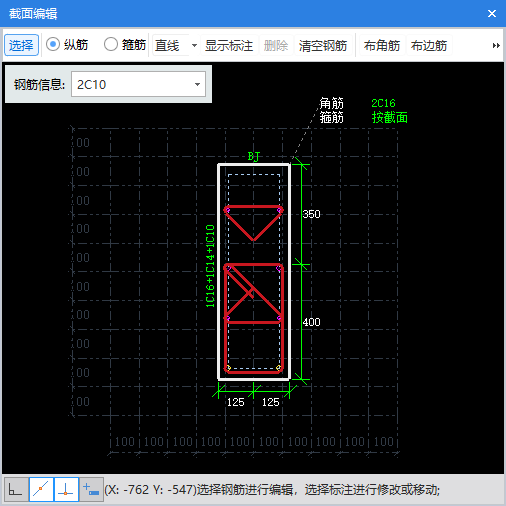Select the 350 dimension value
This screenshot has height=506, width=506.
pyautogui.click(x=311, y=214)
